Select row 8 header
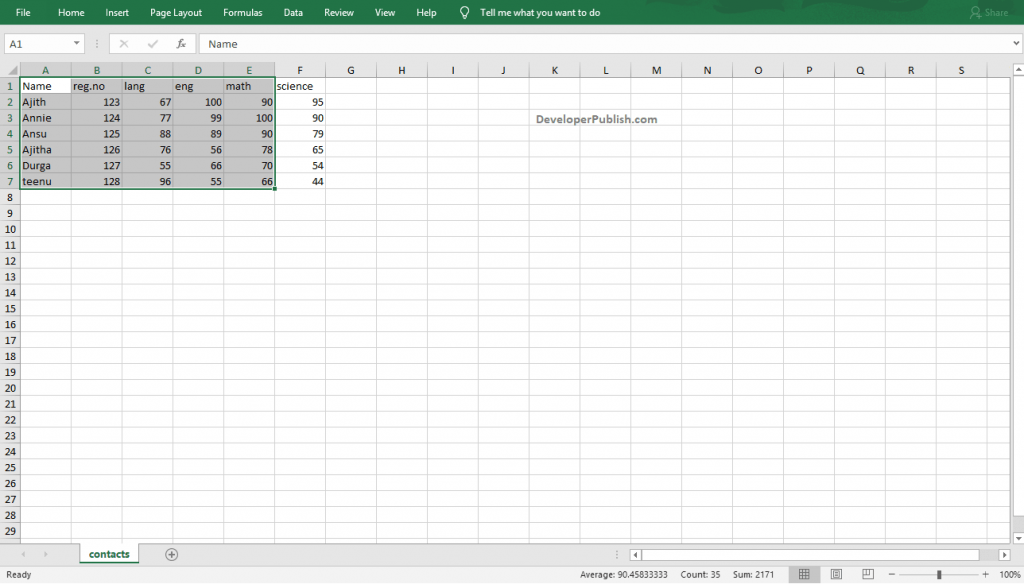The width and height of the screenshot is (1024, 584). tap(10, 197)
